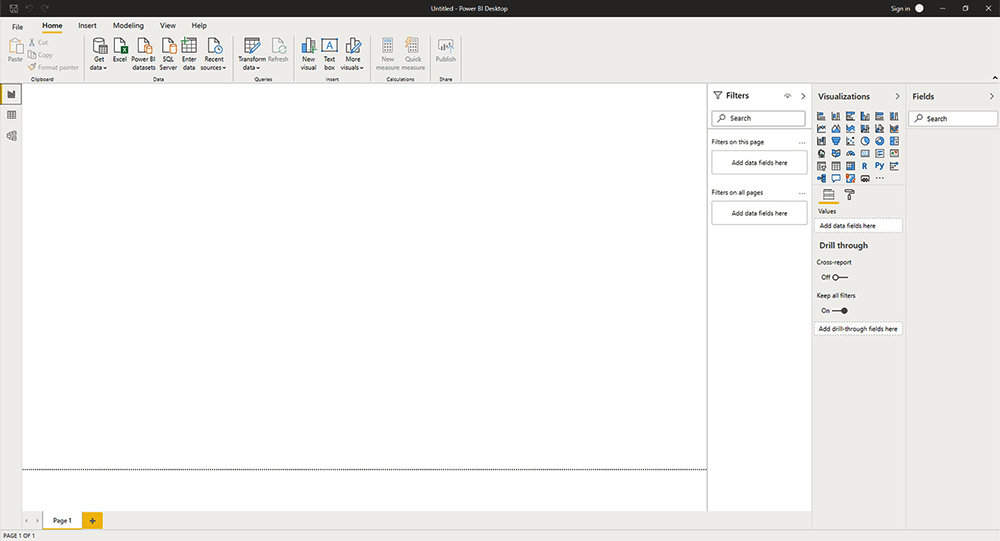Open Transform data dropdown
The image size is (1000, 541).
[252, 54]
